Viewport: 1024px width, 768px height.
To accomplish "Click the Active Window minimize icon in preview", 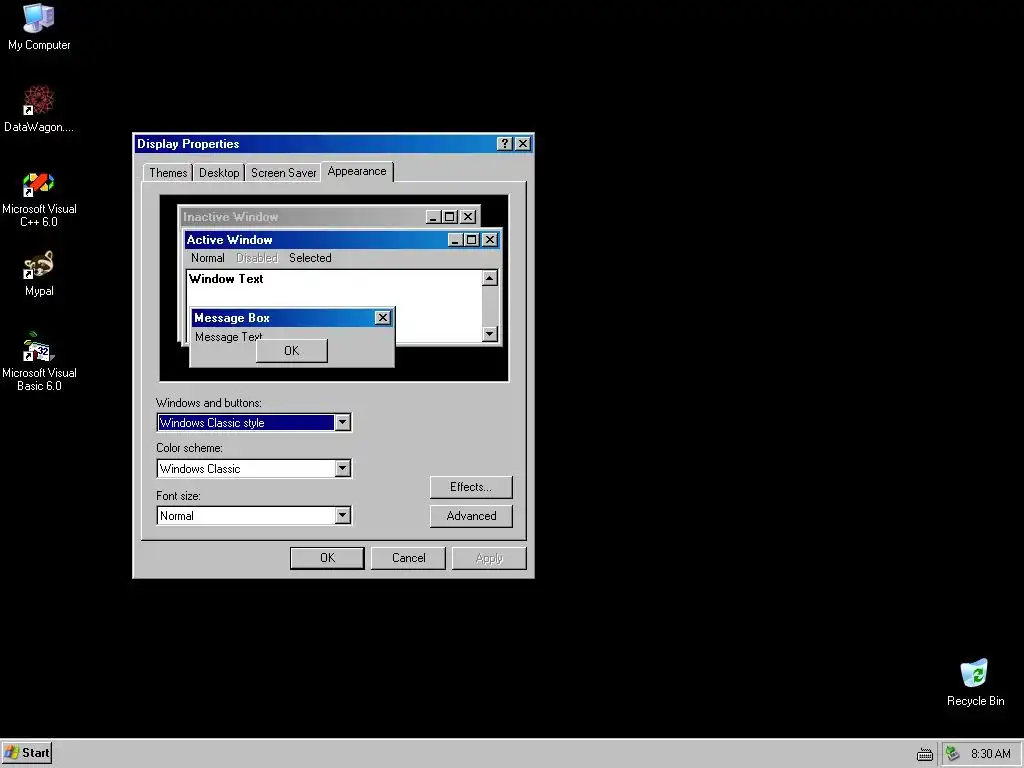I will [455, 240].
